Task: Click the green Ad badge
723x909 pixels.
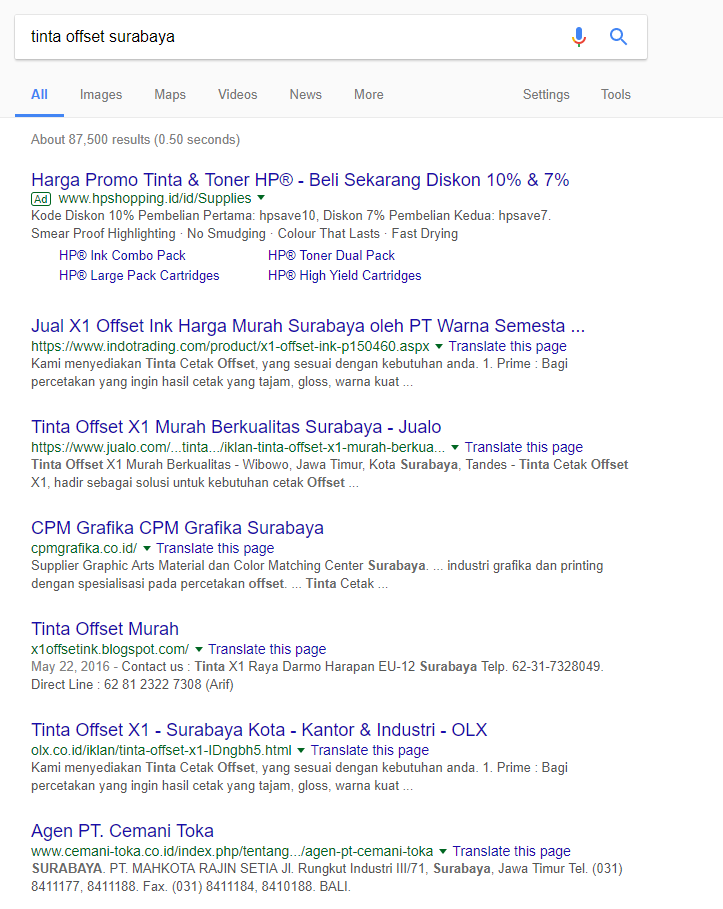Action: 41,199
